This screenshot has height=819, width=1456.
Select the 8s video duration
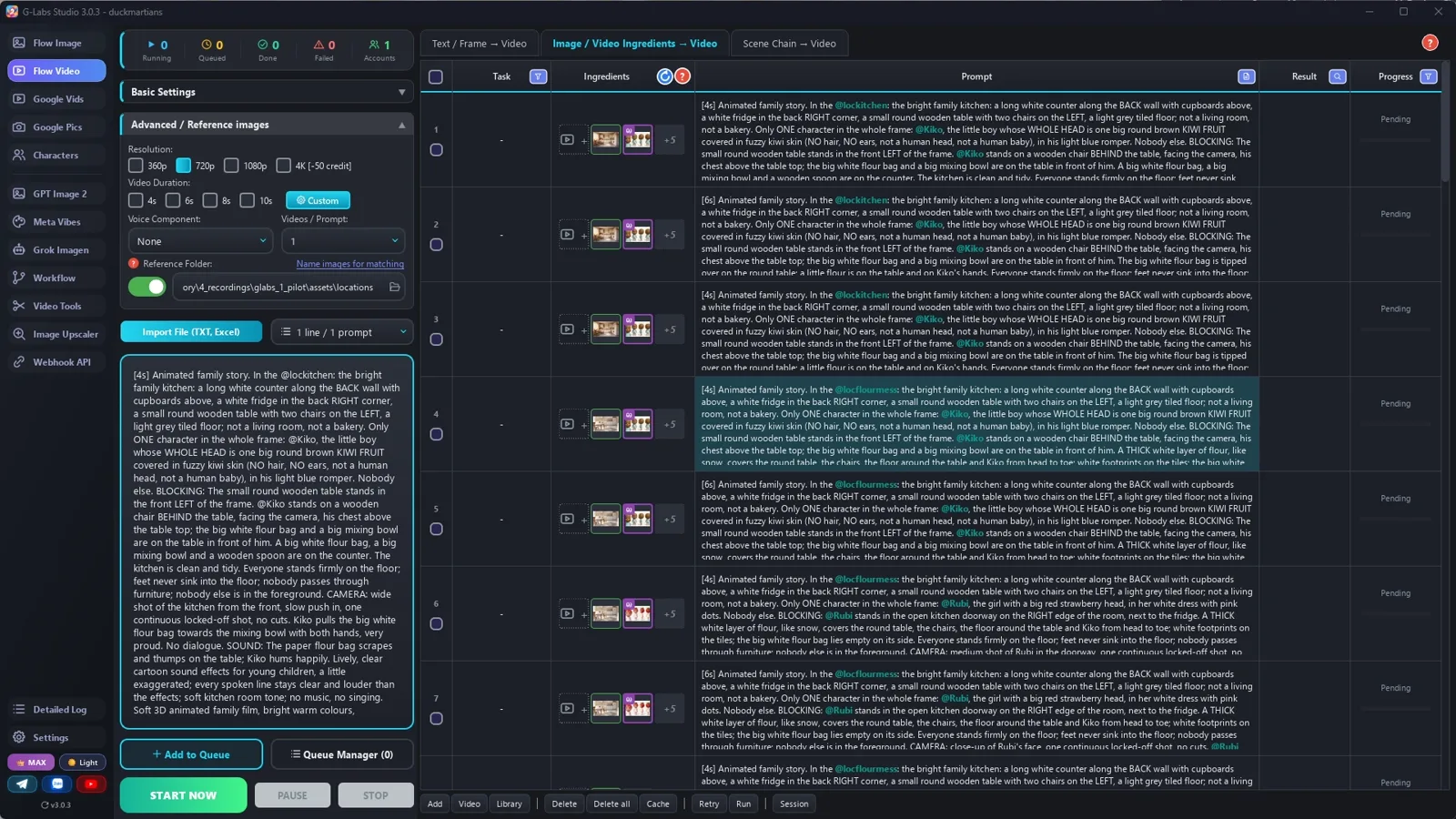[x=210, y=200]
